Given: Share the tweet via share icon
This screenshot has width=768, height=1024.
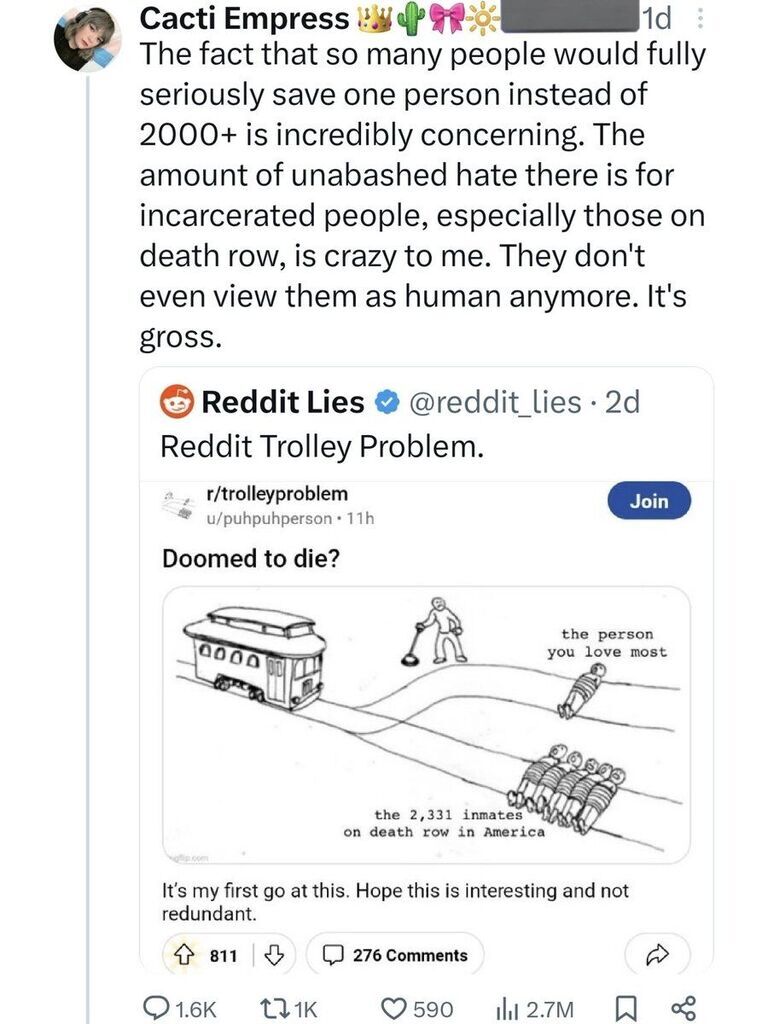Looking at the screenshot, I should [x=684, y=1009].
